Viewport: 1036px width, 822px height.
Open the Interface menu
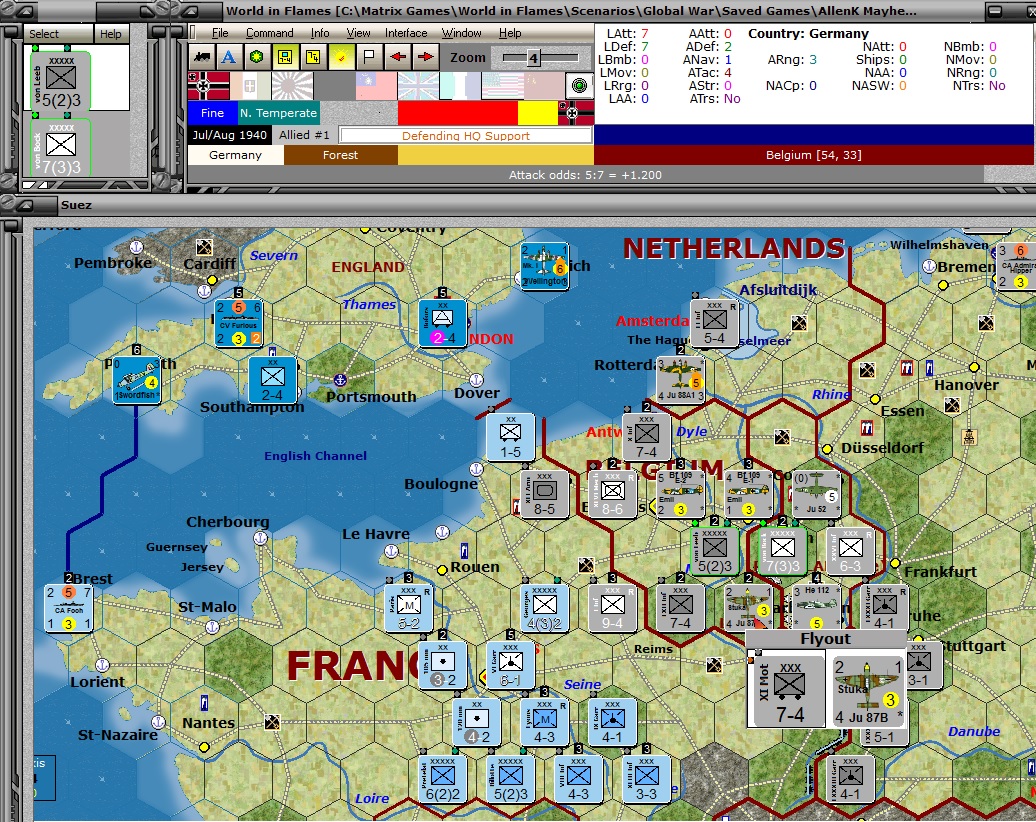(406, 33)
